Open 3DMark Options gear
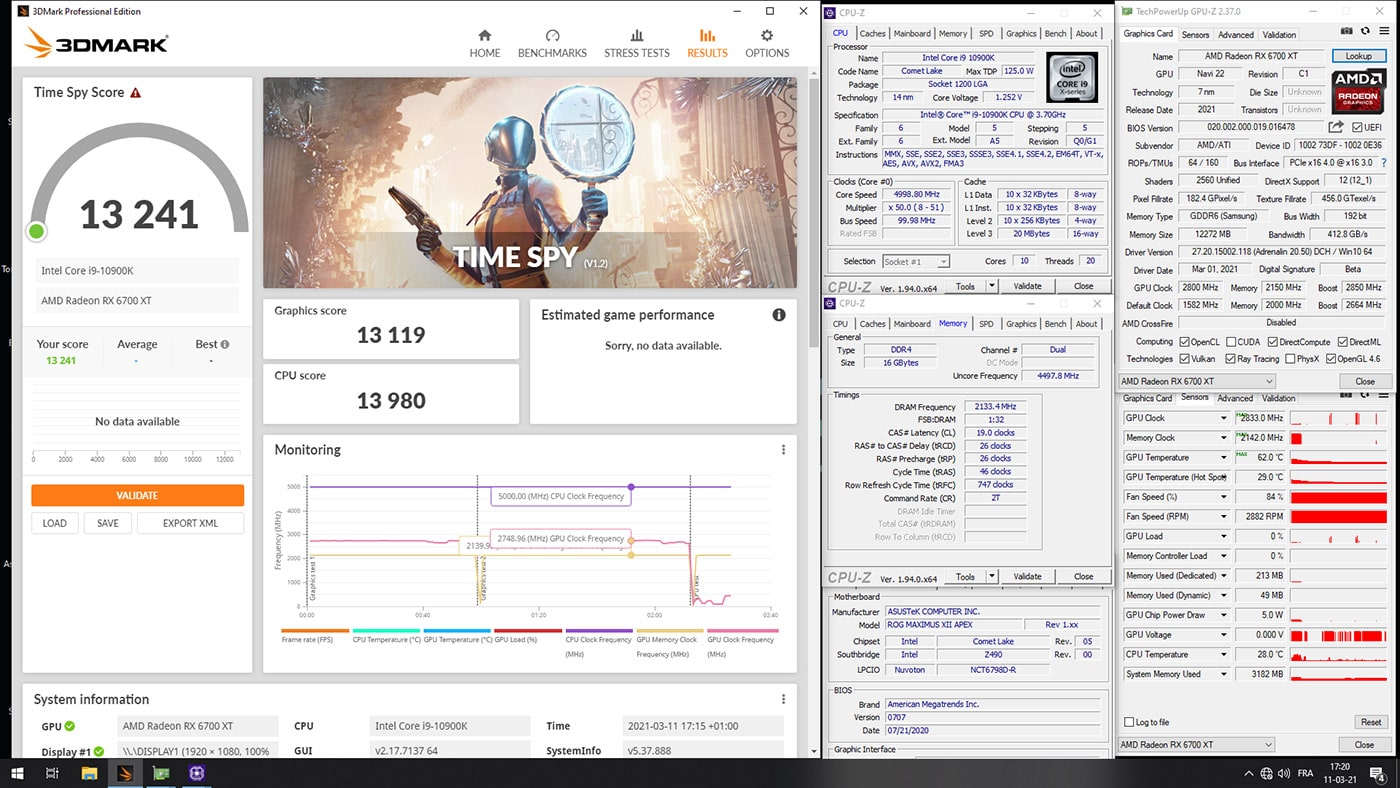Screen dimensions: 1400x788 pyautogui.click(x=767, y=43)
